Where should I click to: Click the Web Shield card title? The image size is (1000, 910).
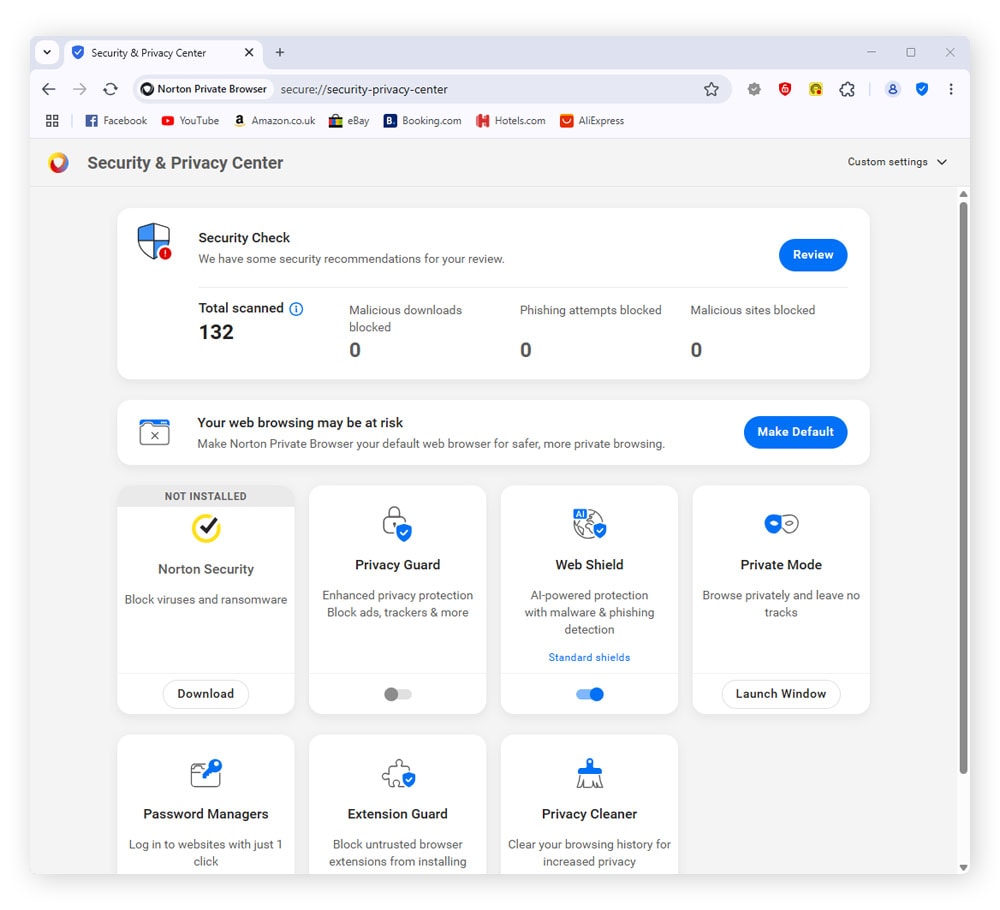tap(589, 565)
